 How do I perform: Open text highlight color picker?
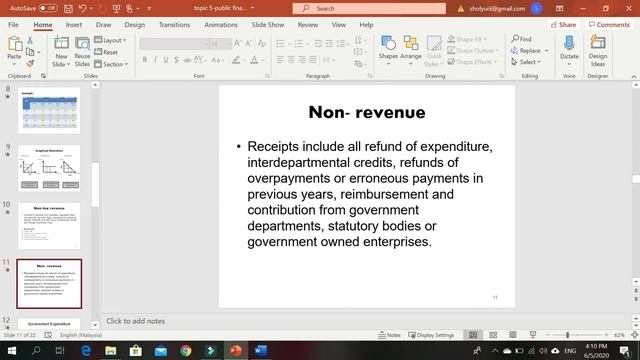pyautogui.click(x=236, y=60)
